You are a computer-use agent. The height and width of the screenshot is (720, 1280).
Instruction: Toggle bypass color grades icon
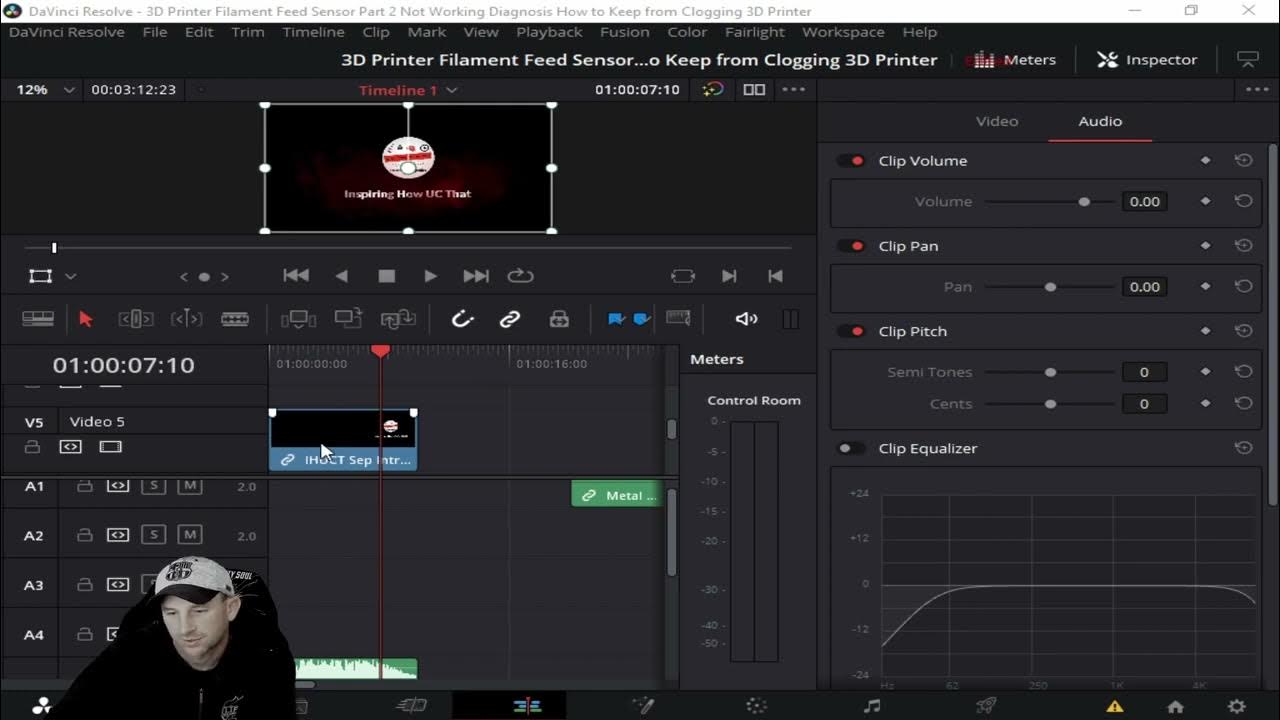coord(712,89)
